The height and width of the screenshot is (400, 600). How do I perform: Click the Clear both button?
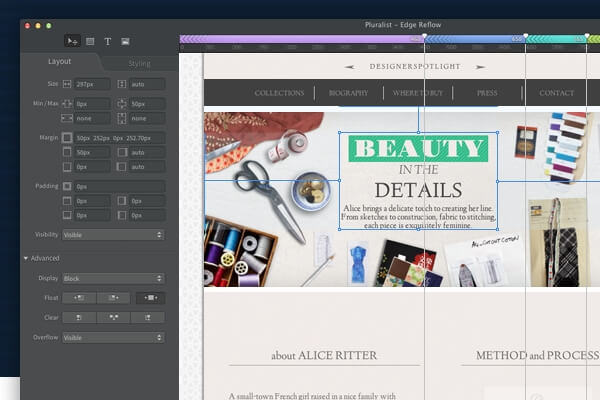pyautogui.click(x=113, y=317)
